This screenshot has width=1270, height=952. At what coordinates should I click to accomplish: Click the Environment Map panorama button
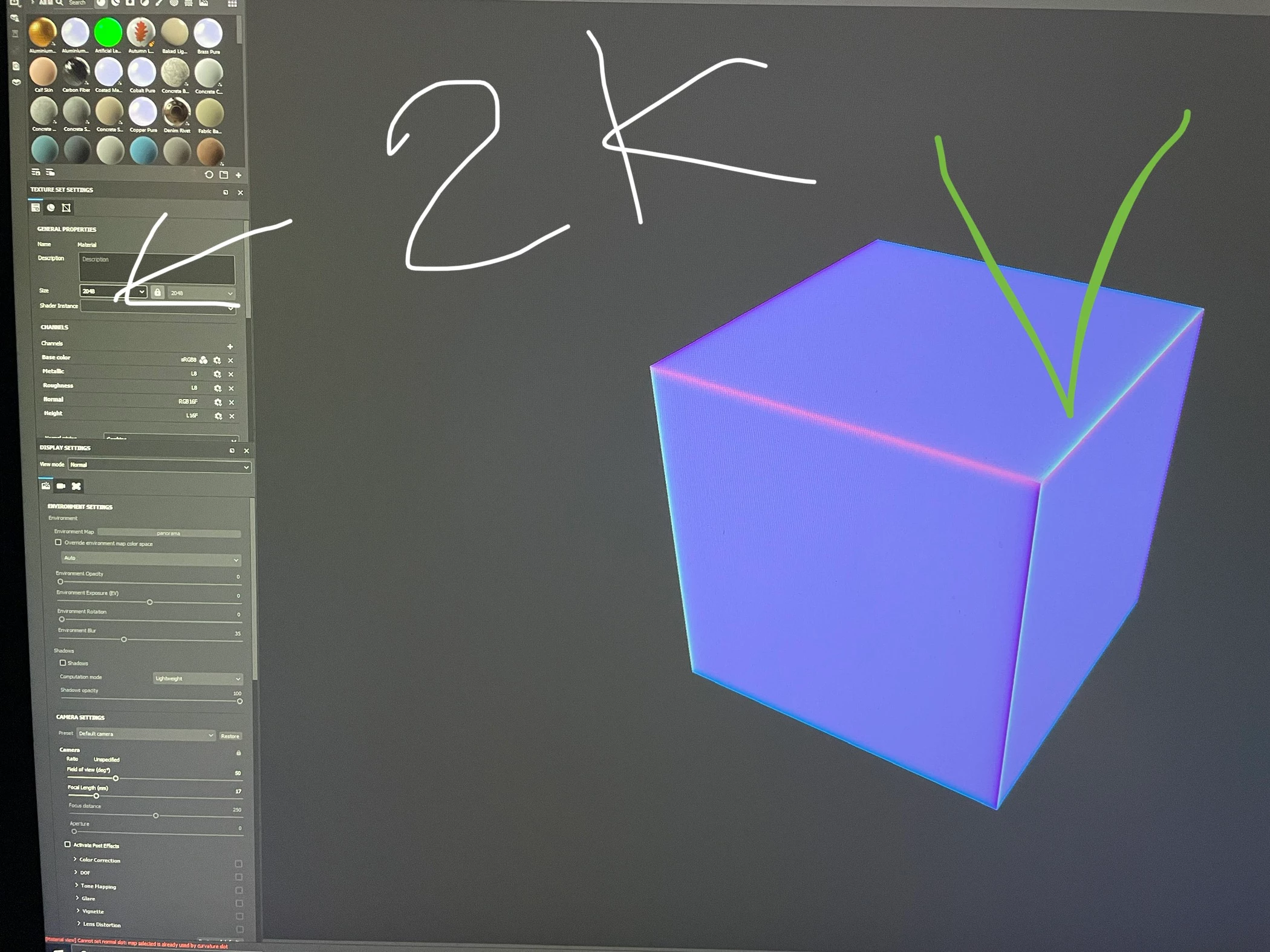(169, 533)
